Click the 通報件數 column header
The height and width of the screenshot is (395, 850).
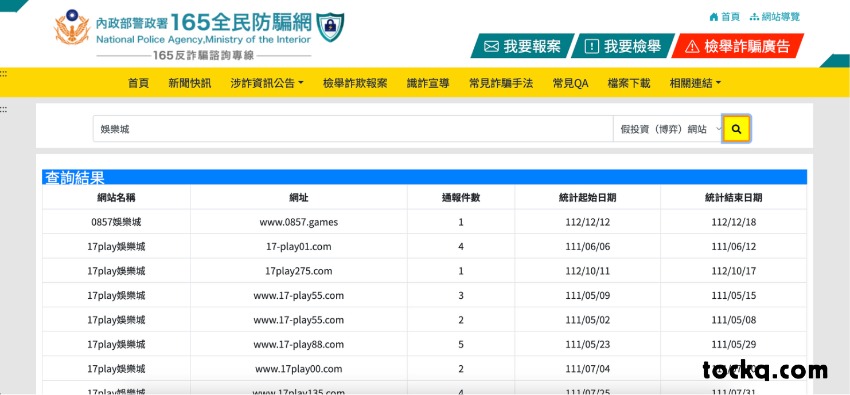coord(461,198)
